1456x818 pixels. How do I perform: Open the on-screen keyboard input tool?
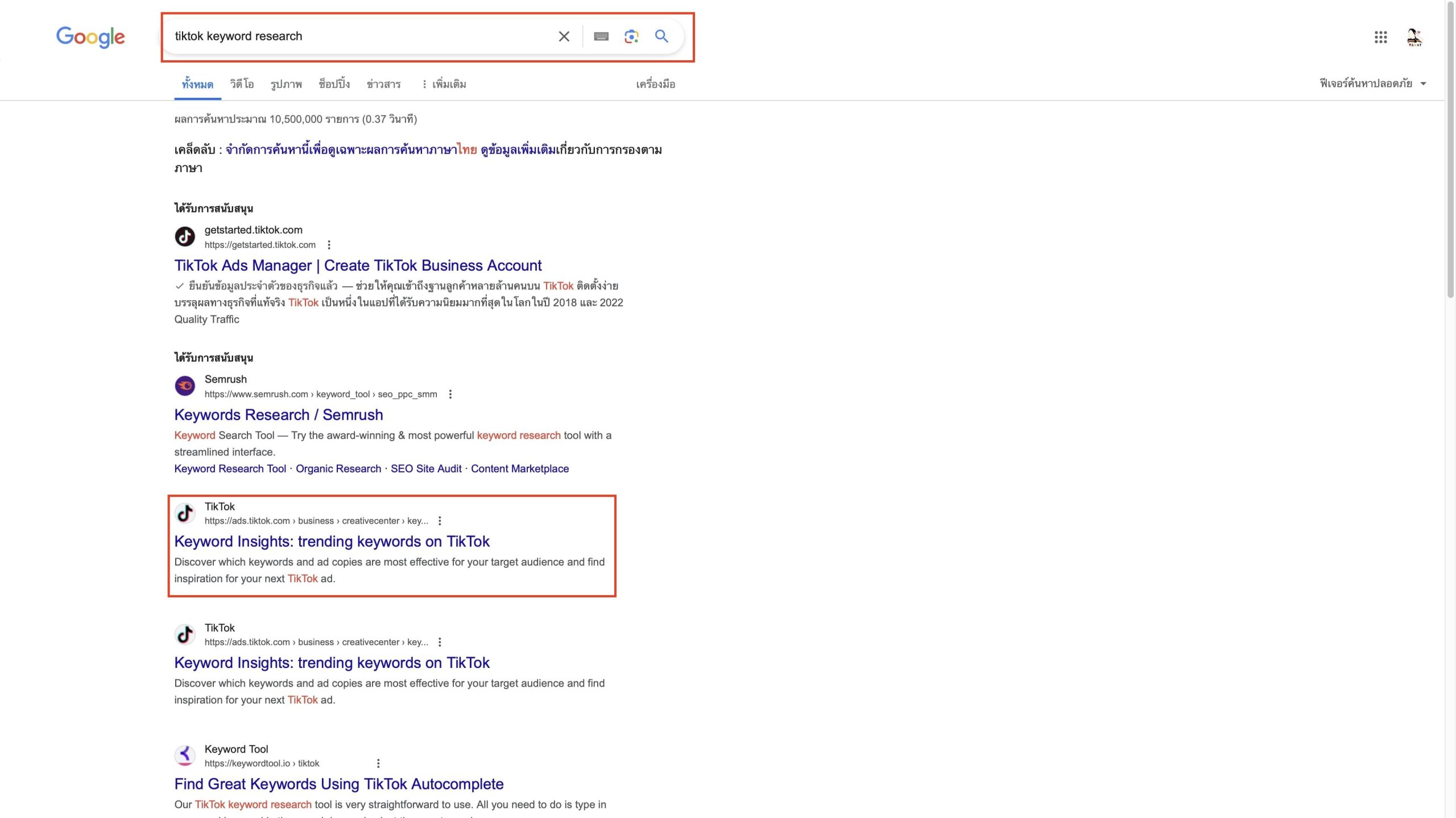coord(601,36)
